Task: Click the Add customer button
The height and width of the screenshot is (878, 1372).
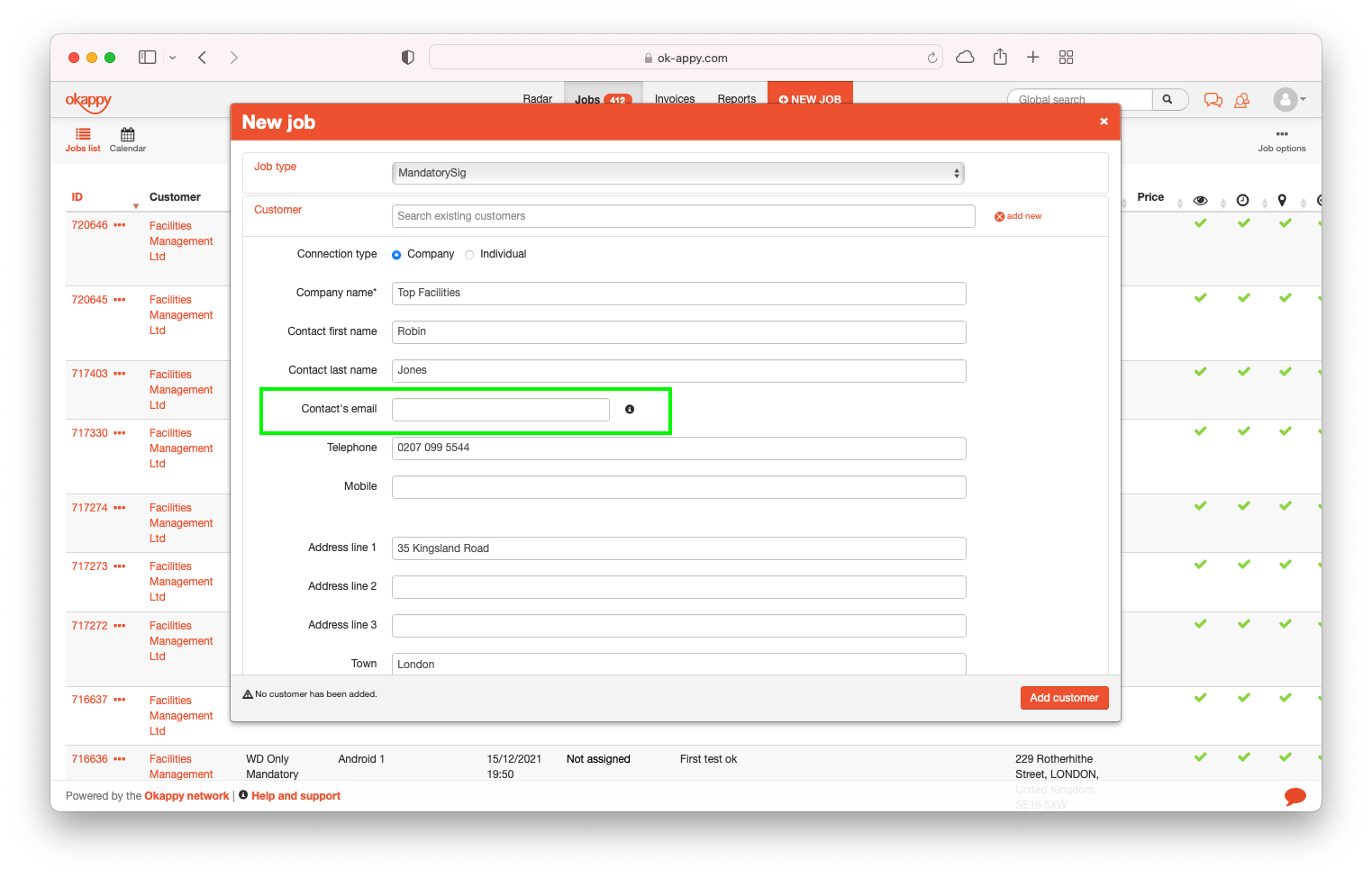Action: coord(1065,698)
